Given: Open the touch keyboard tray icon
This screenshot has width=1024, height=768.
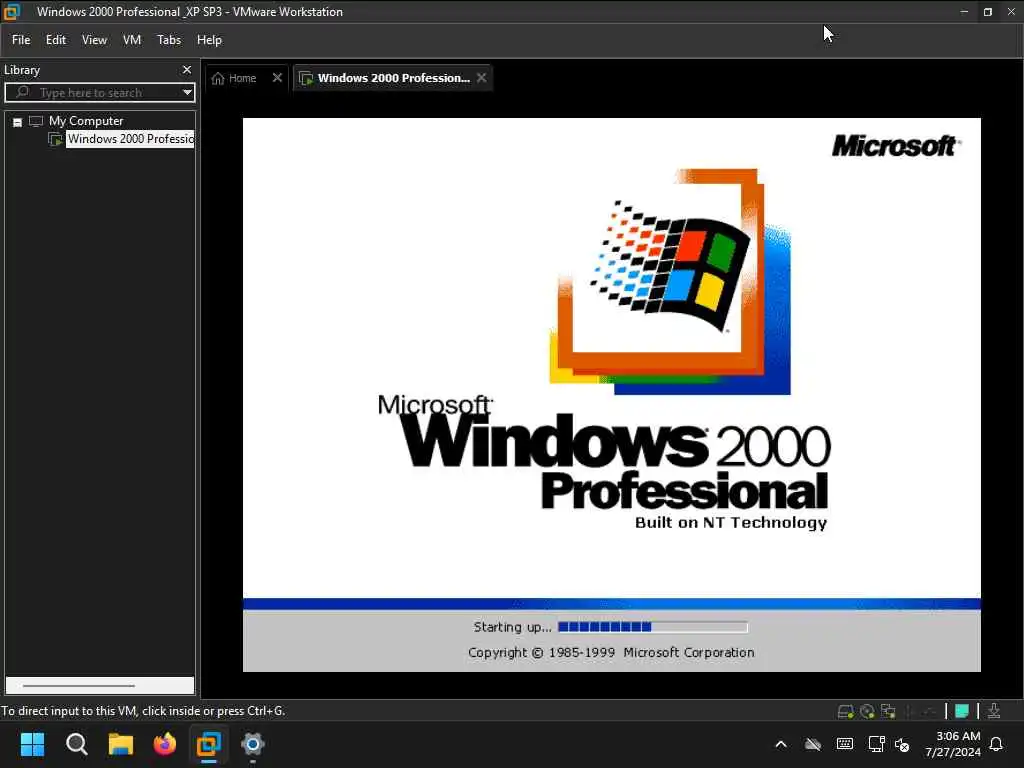Looking at the screenshot, I should [x=844, y=744].
